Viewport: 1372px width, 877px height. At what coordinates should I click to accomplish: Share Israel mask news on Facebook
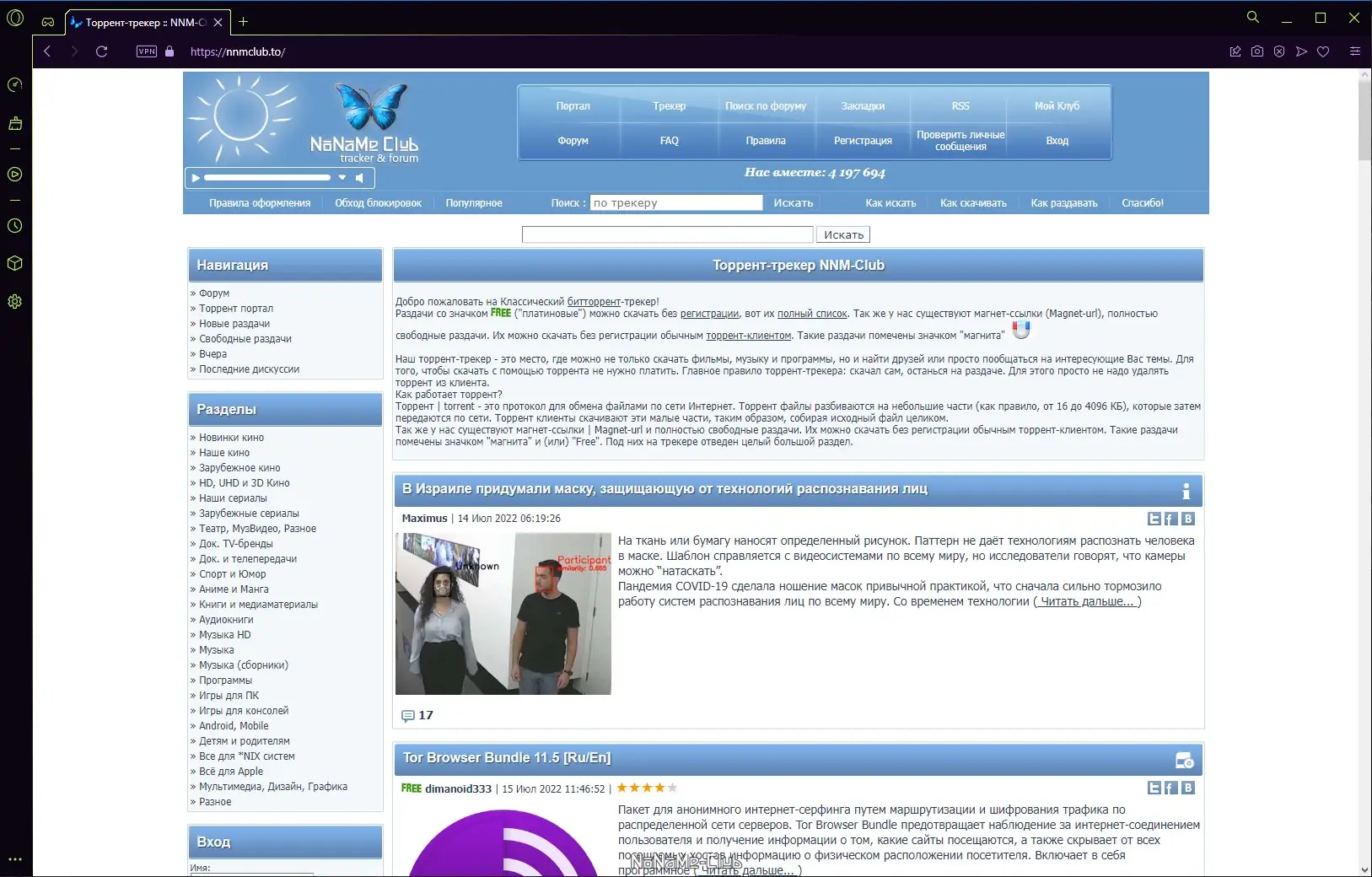coord(1170,519)
